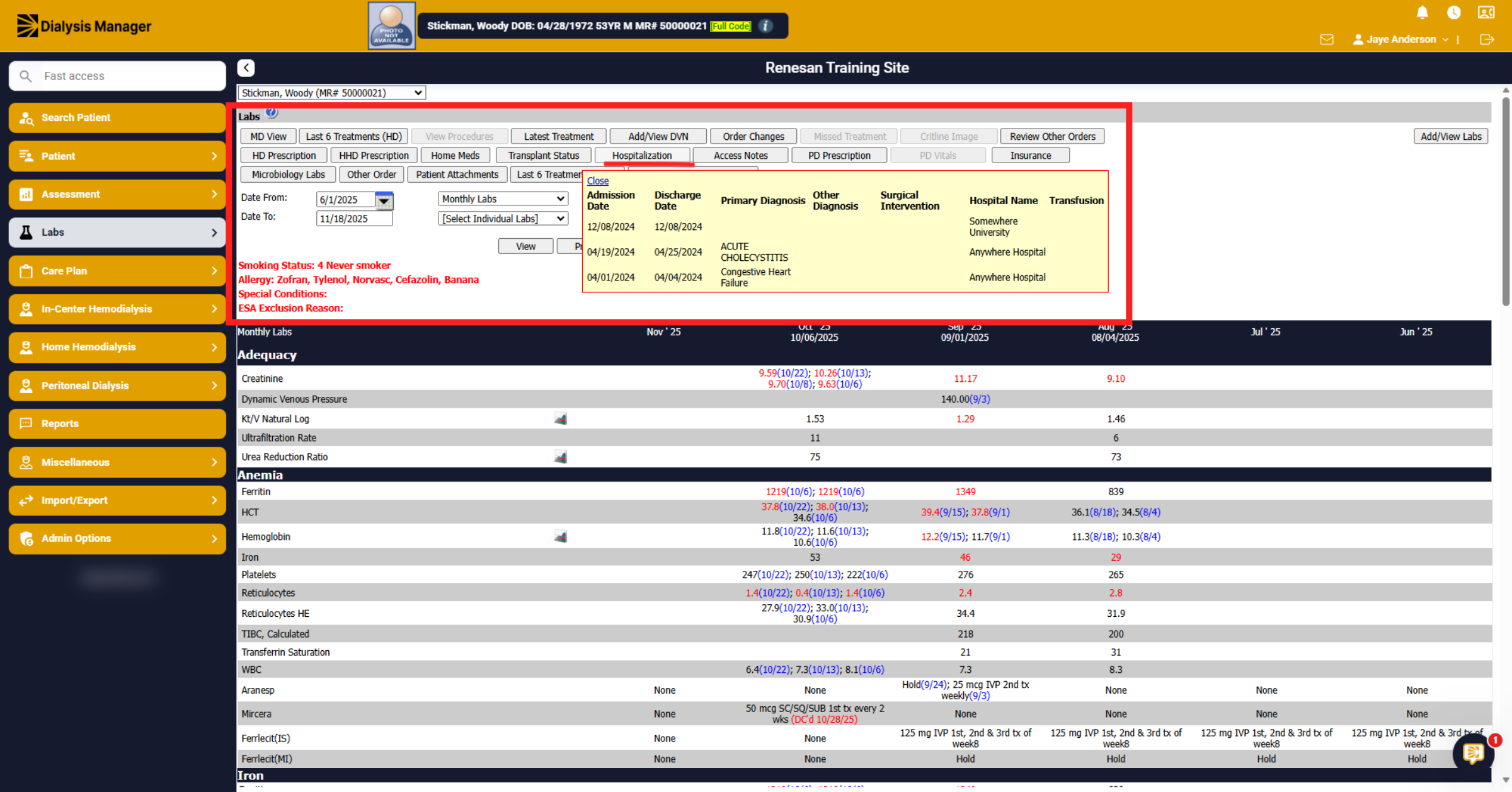This screenshot has width=1512, height=792.
Task: Click the Microbiology Labs button
Action: pyautogui.click(x=289, y=175)
